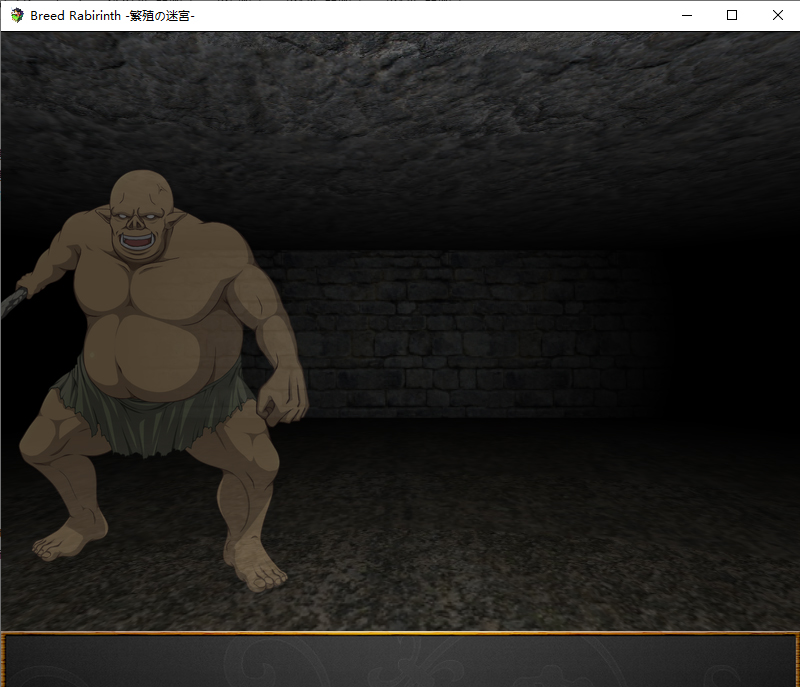This screenshot has width=800, height=687.
Task: Click the weapon in ogre's hand
Action: [14, 298]
